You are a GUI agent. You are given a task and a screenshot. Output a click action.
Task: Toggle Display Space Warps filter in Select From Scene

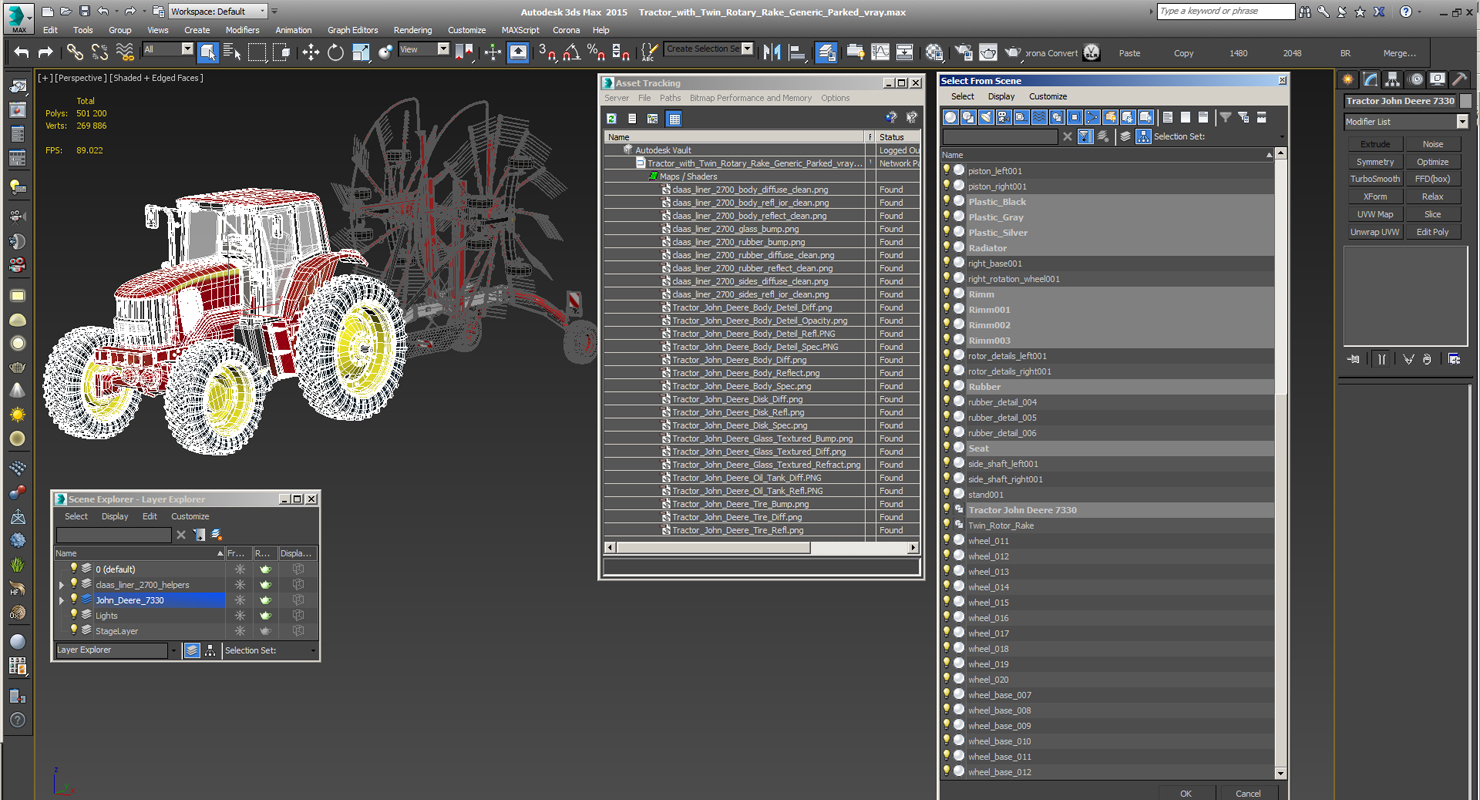tap(1039, 117)
